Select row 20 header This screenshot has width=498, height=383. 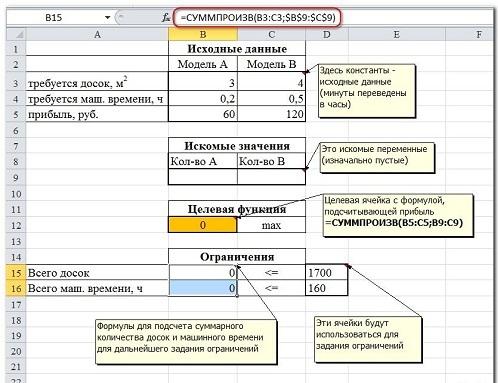pos(16,351)
